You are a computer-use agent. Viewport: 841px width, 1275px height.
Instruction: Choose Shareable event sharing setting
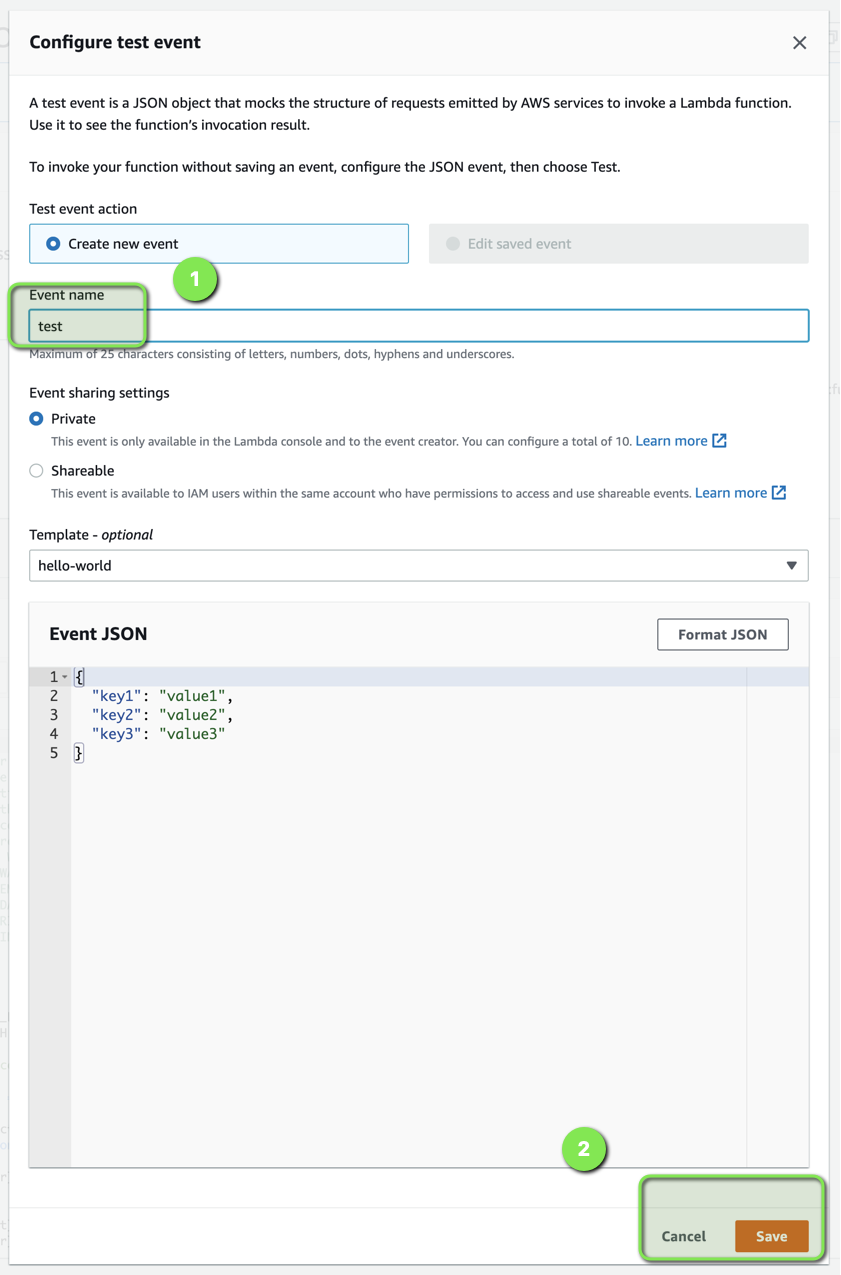coord(36,471)
